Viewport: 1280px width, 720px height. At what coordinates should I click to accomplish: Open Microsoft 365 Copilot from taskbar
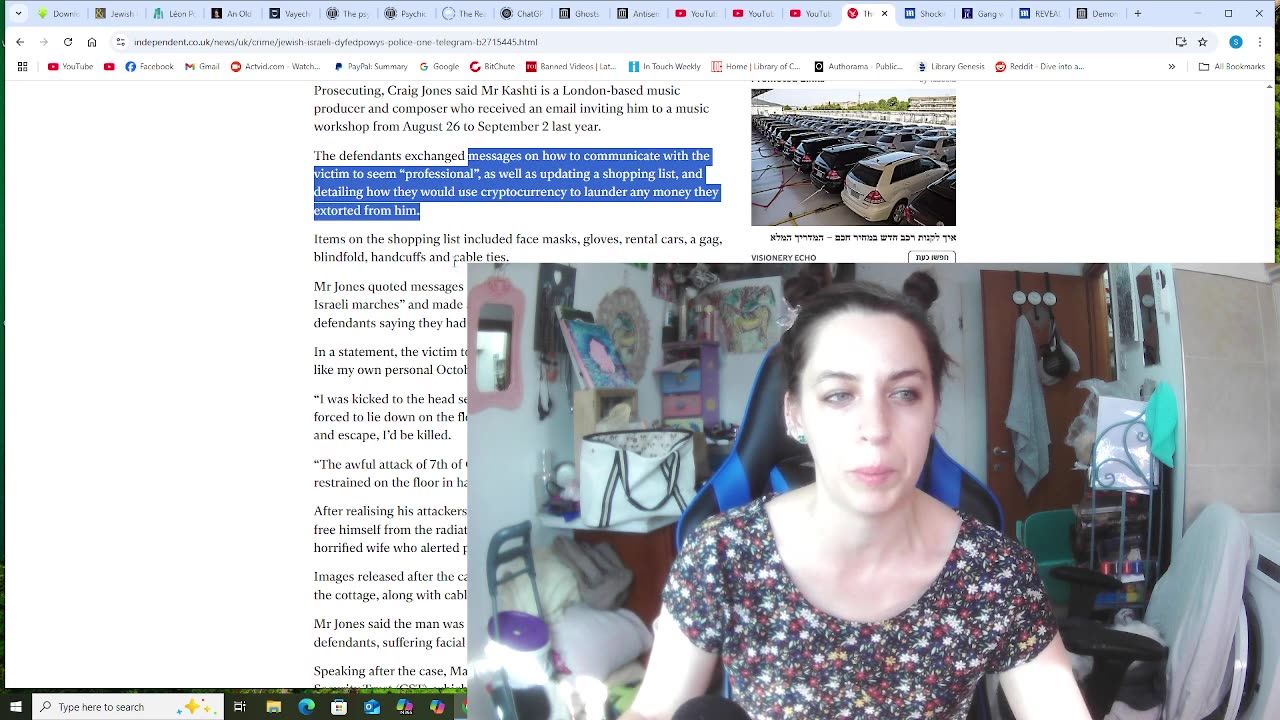point(405,707)
